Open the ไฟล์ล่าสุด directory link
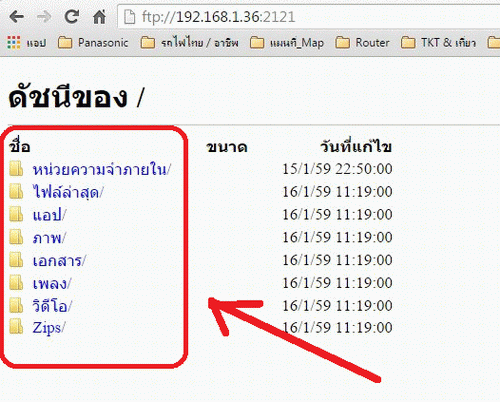500x402 pixels. point(68,192)
